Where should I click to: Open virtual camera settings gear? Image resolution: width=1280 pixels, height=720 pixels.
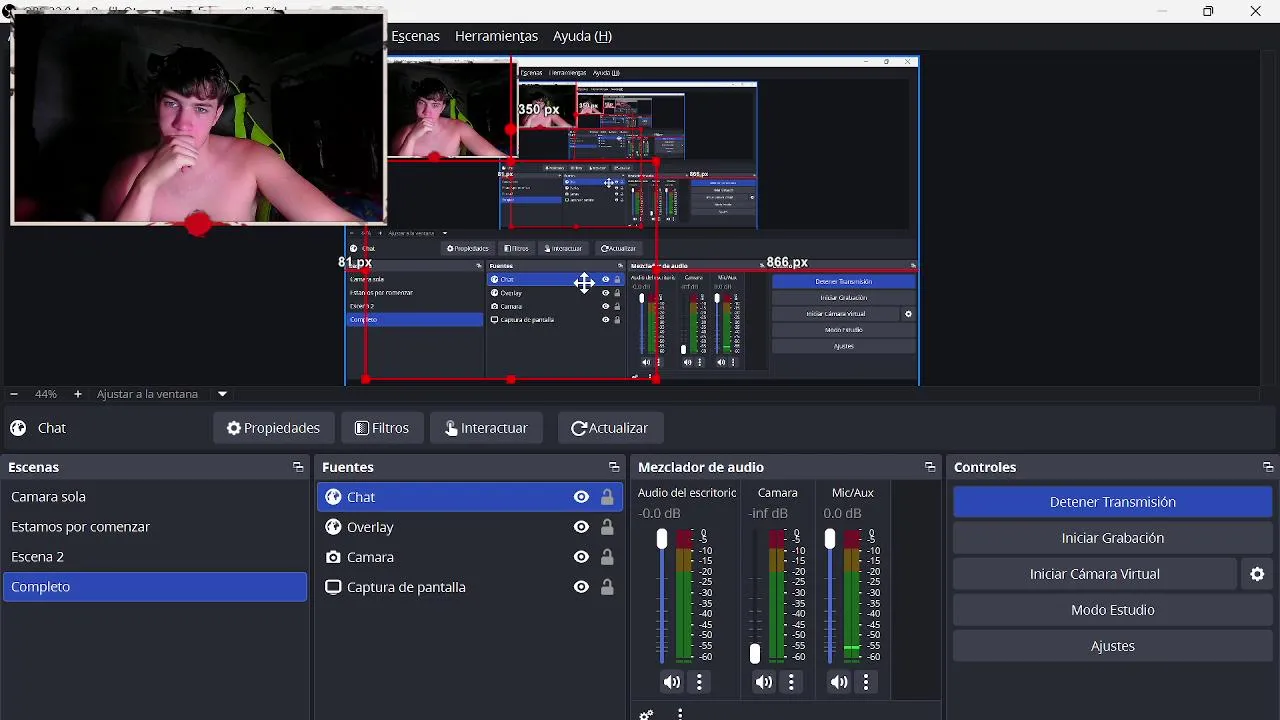1257,574
